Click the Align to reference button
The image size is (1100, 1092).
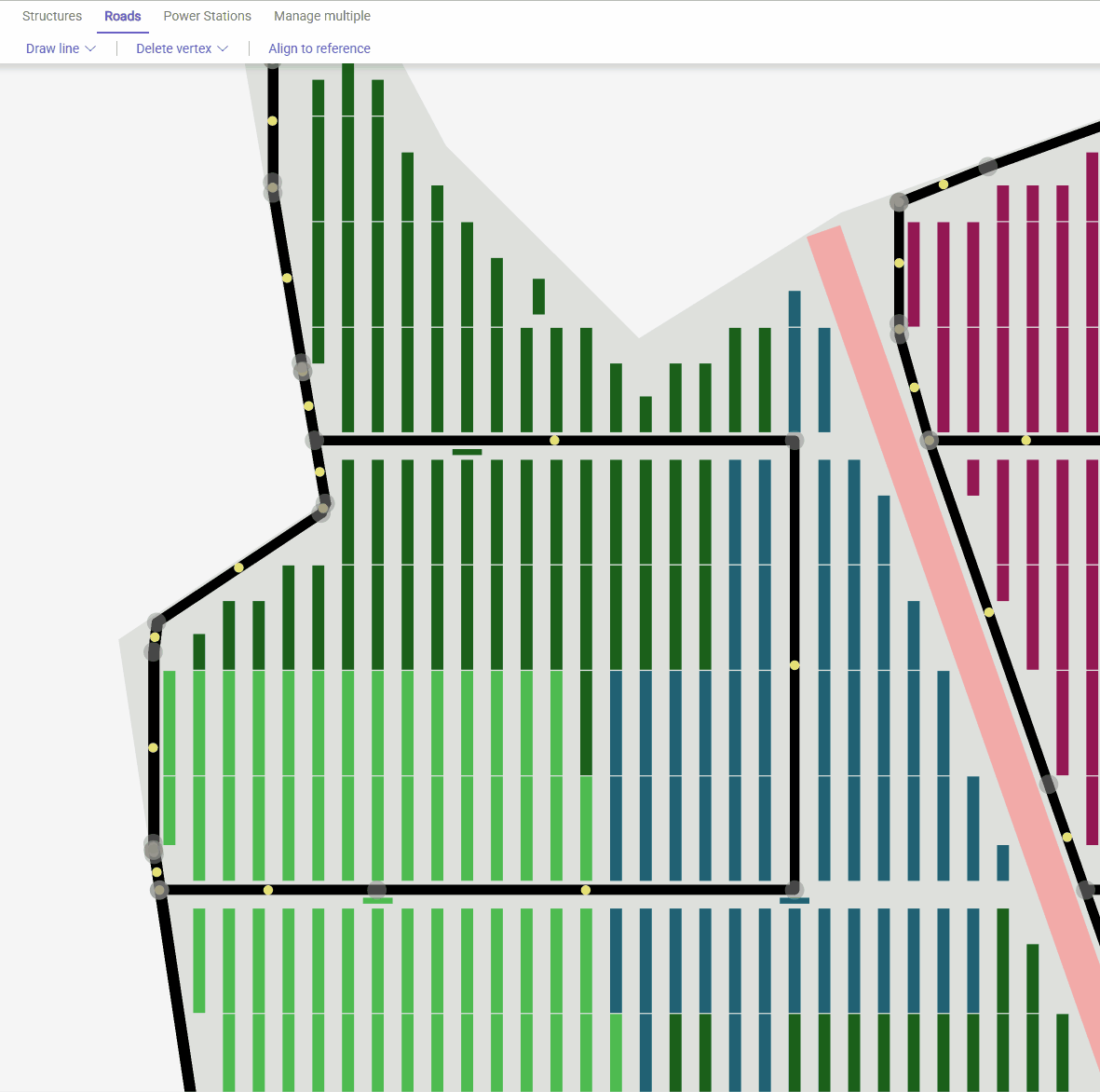[319, 48]
